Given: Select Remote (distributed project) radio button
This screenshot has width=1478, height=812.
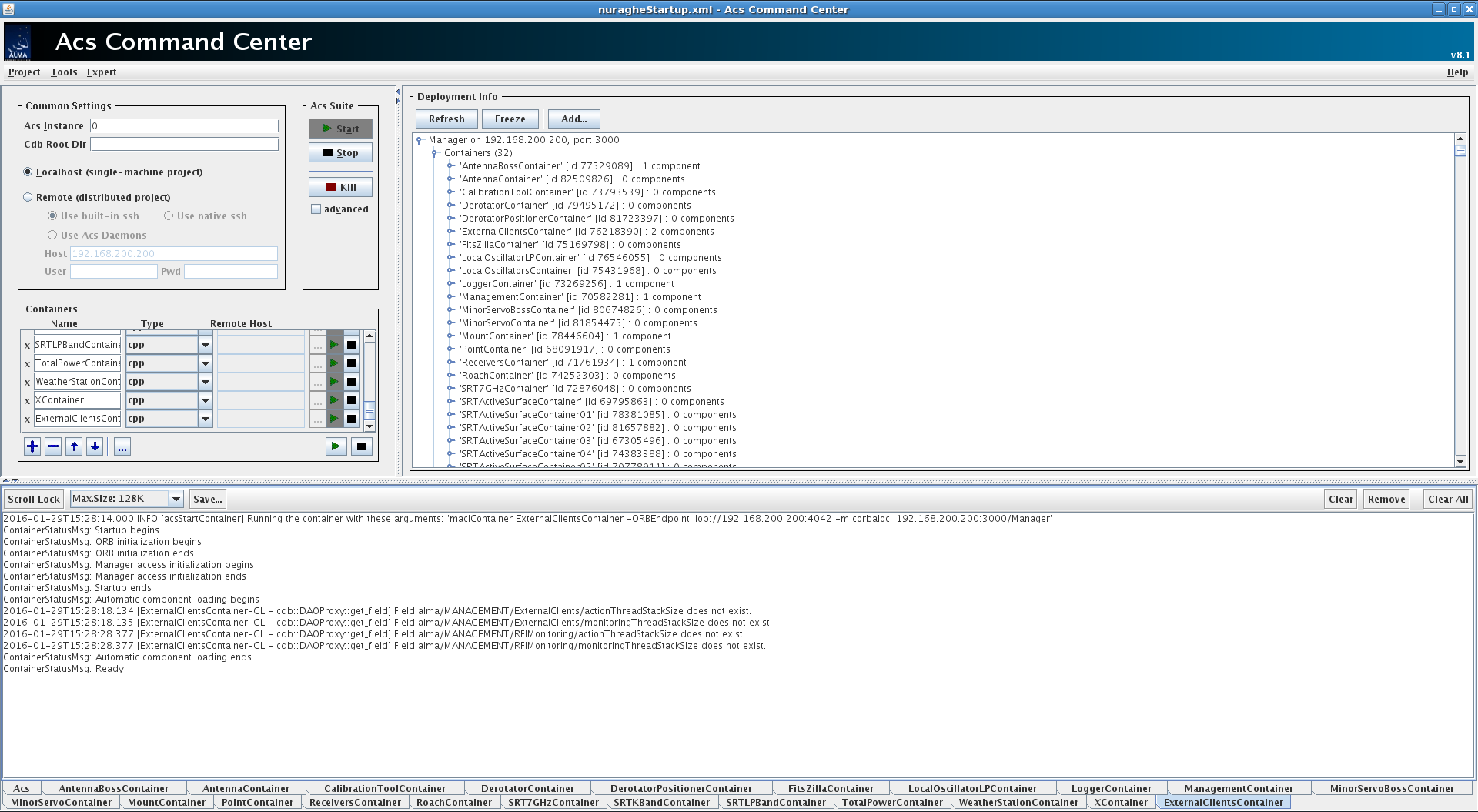Looking at the screenshot, I should point(28,197).
